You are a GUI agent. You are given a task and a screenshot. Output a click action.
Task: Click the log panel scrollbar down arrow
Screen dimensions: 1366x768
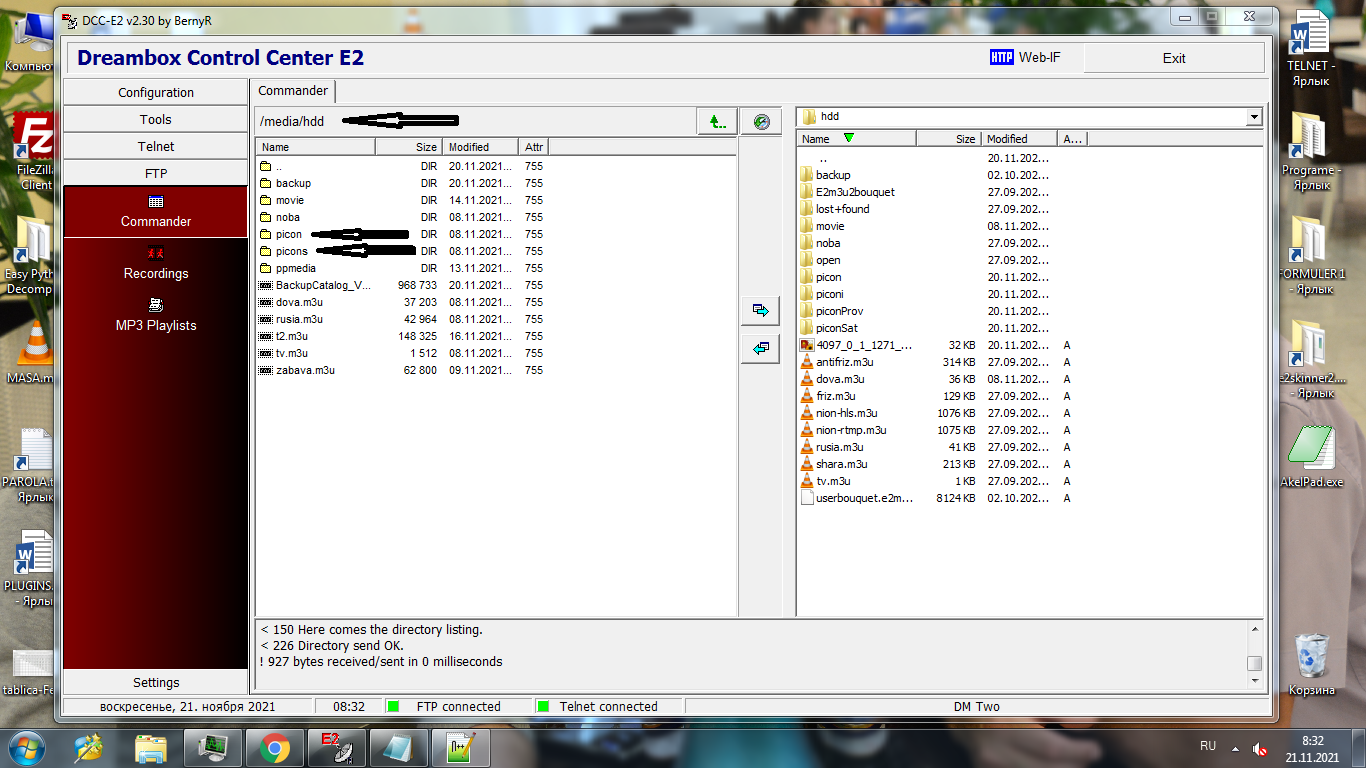tap(1254, 680)
